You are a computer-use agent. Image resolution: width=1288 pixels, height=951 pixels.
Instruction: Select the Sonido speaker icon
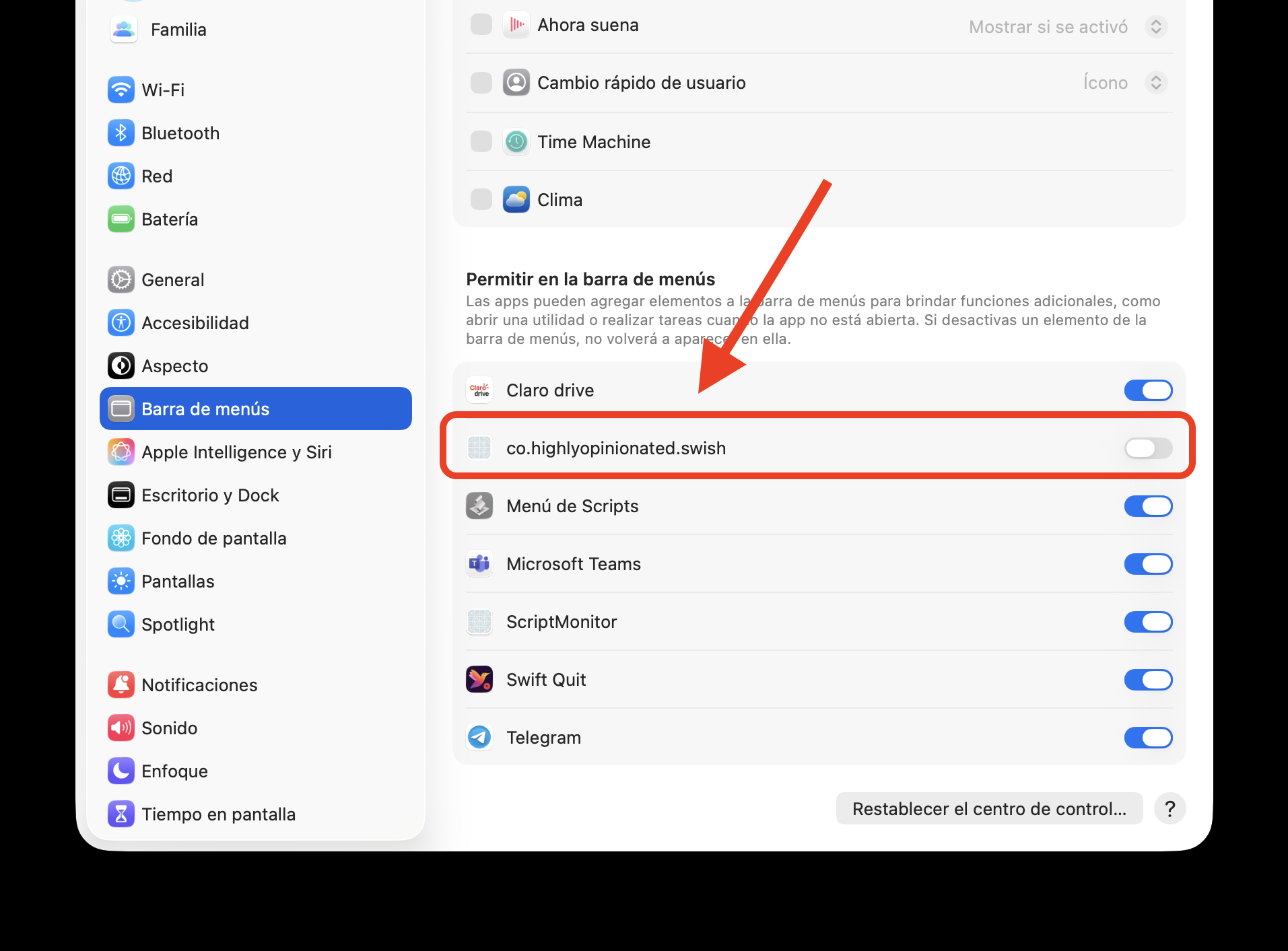121,728
